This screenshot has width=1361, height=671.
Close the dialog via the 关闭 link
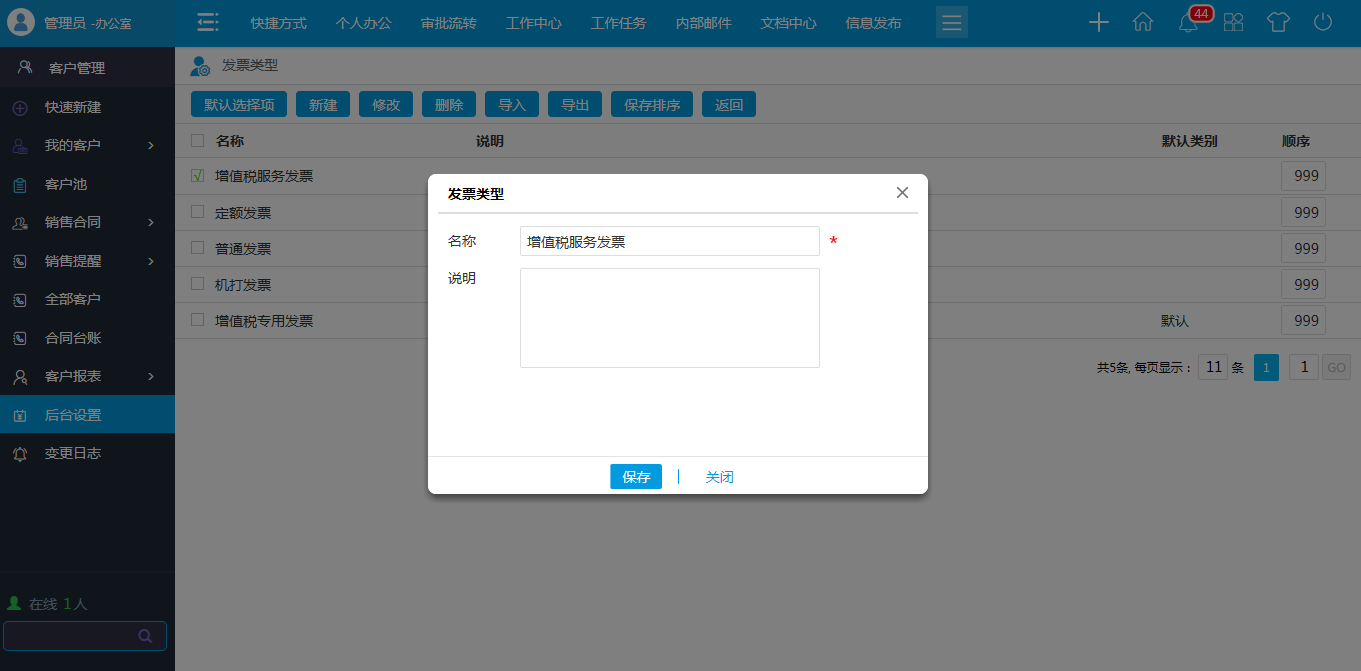click(x=720, y=476)
